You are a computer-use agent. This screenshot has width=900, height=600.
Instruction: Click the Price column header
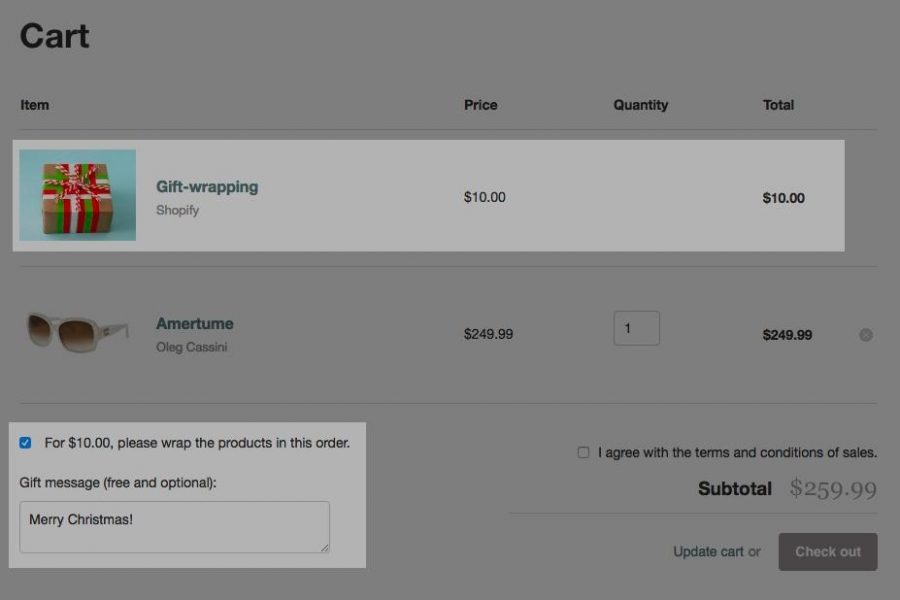pos(481,105)
